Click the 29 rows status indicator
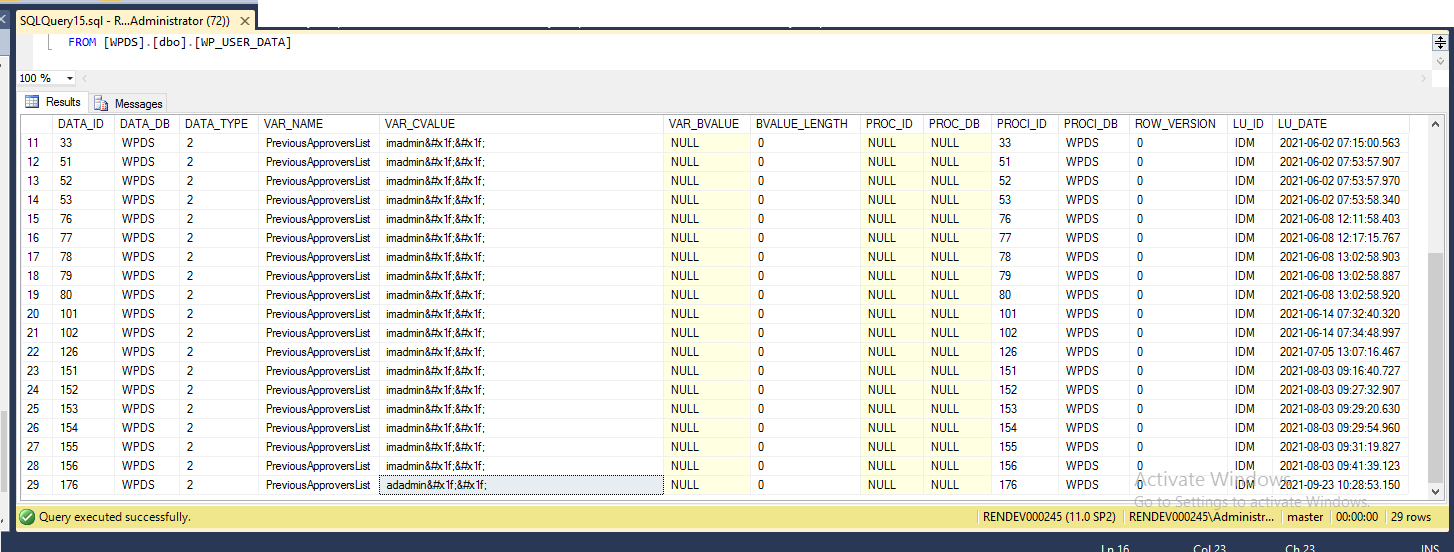This screenshot has height=552, width=1454. pos(1413,517)
